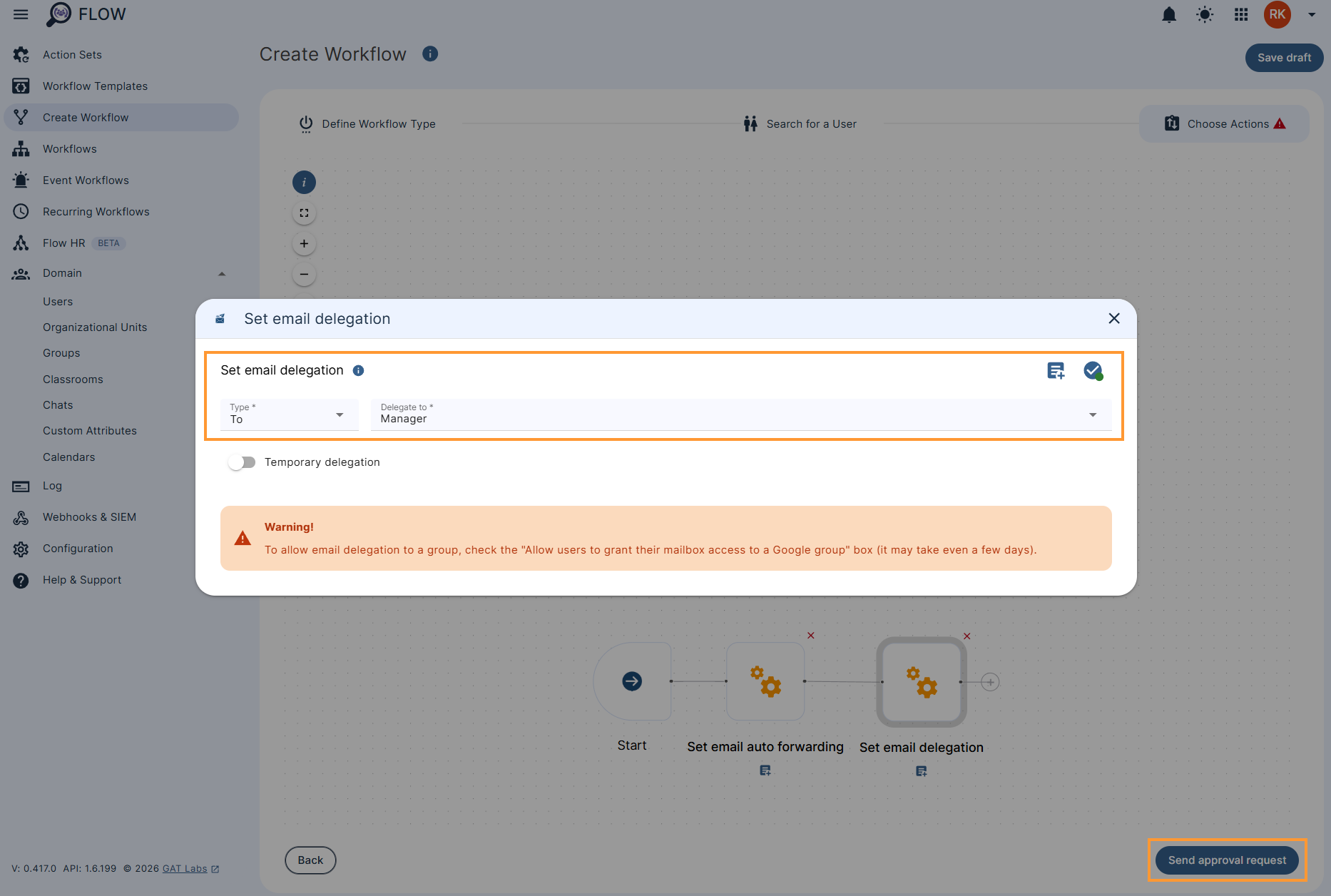Add a new action after Set email delegation
Viewport: 1331px width, 896px height.
tap(990, 681)
